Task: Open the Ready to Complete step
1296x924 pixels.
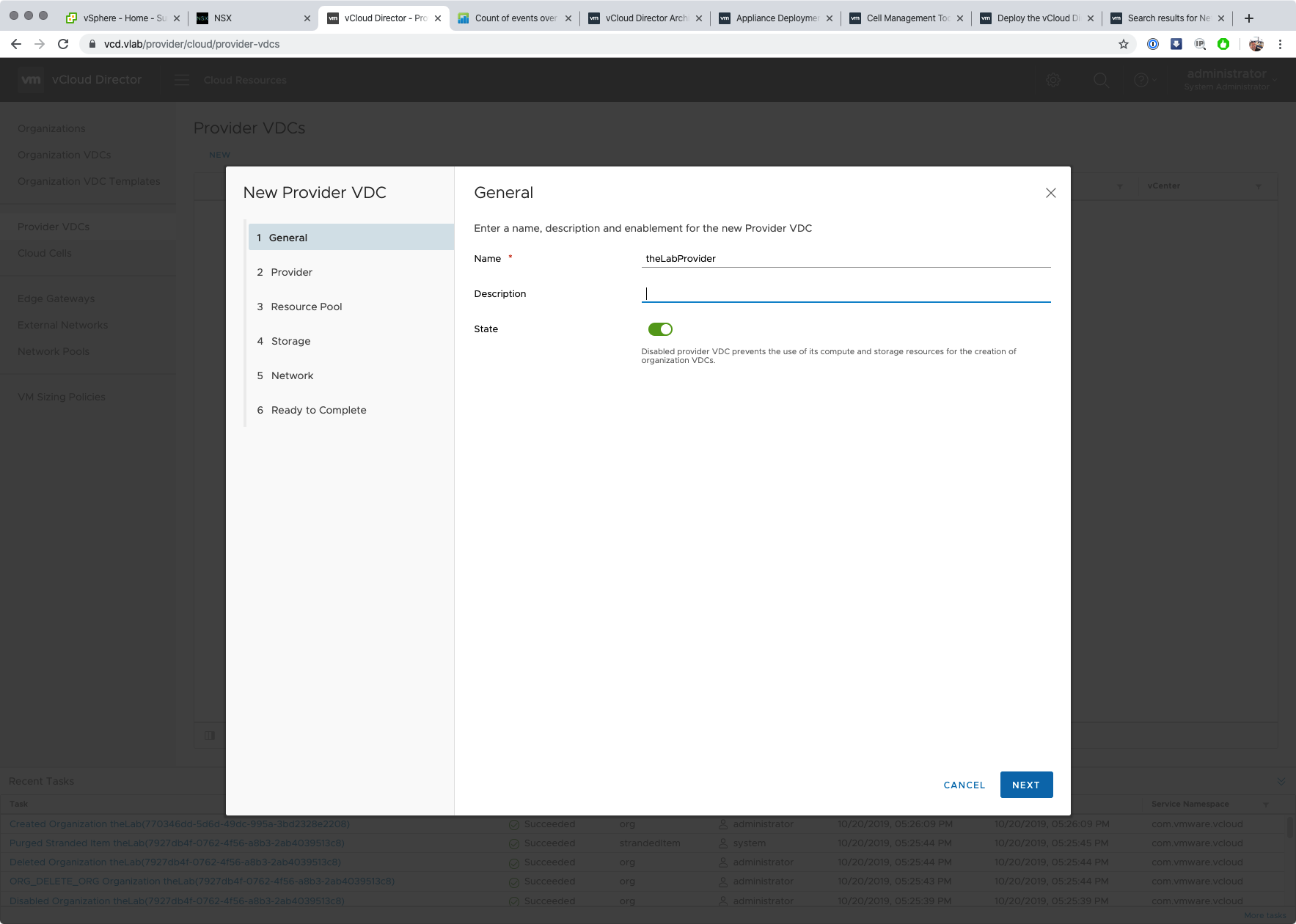Action: [318, 410]
